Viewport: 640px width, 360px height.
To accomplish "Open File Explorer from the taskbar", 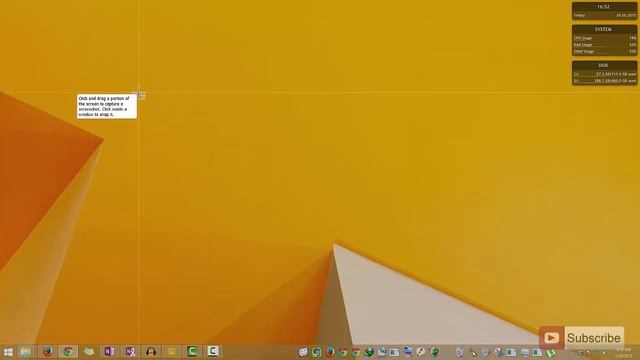I will click(26, 351).
